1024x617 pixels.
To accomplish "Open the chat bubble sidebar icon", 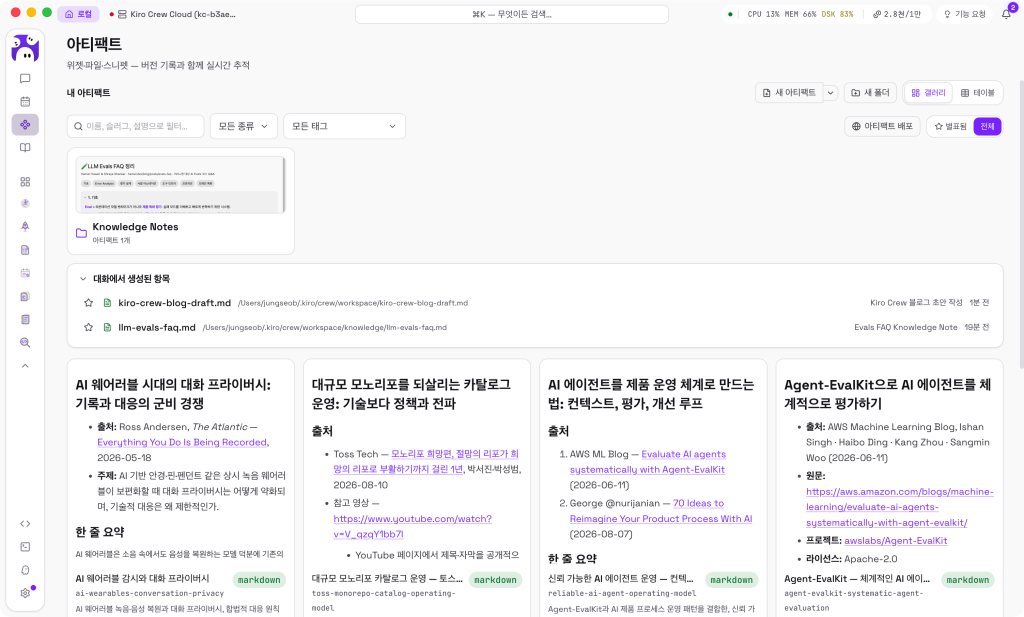I will (25, 79).
